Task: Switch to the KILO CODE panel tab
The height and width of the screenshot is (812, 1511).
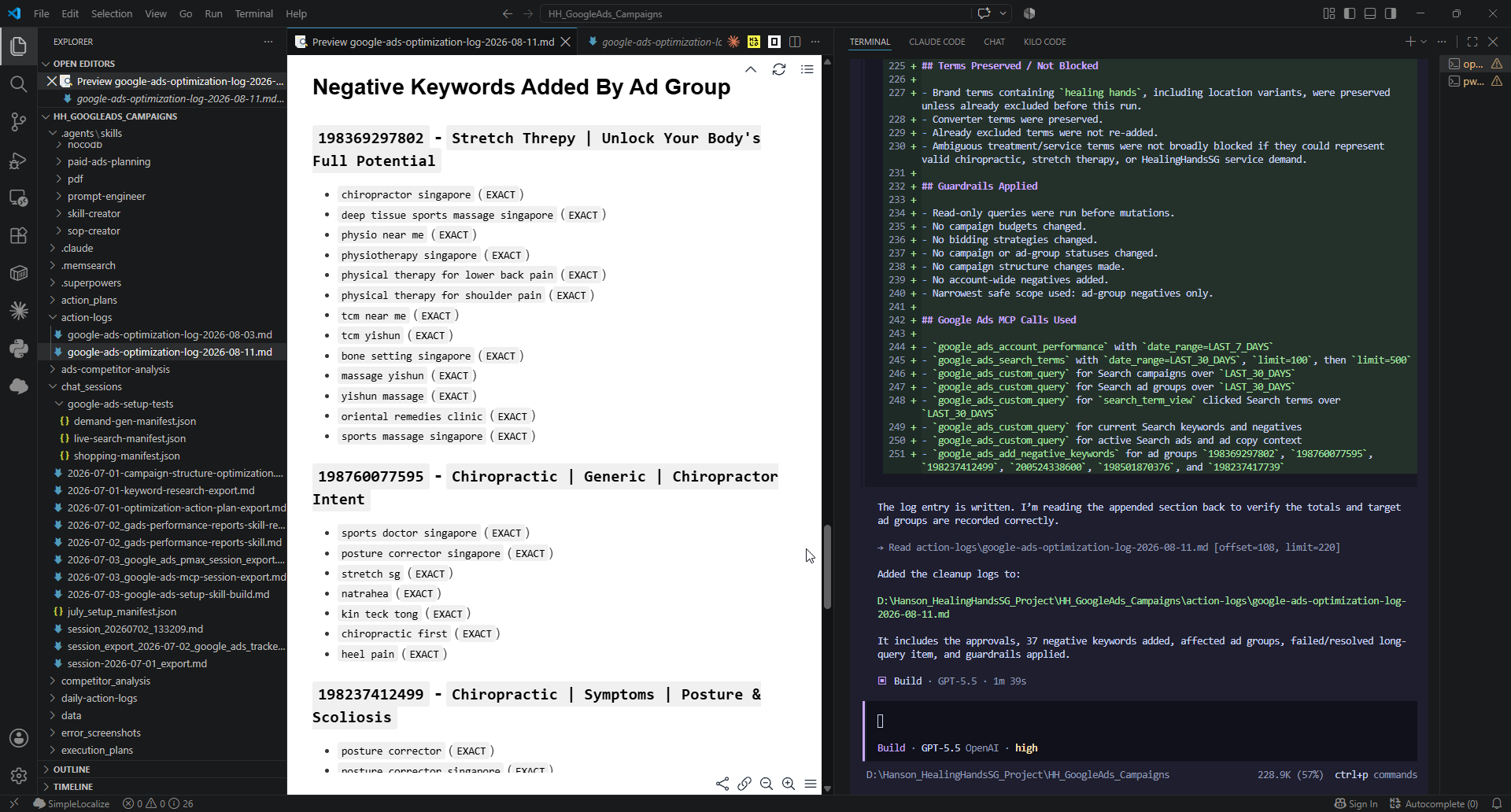Action: coord(1044,42)
